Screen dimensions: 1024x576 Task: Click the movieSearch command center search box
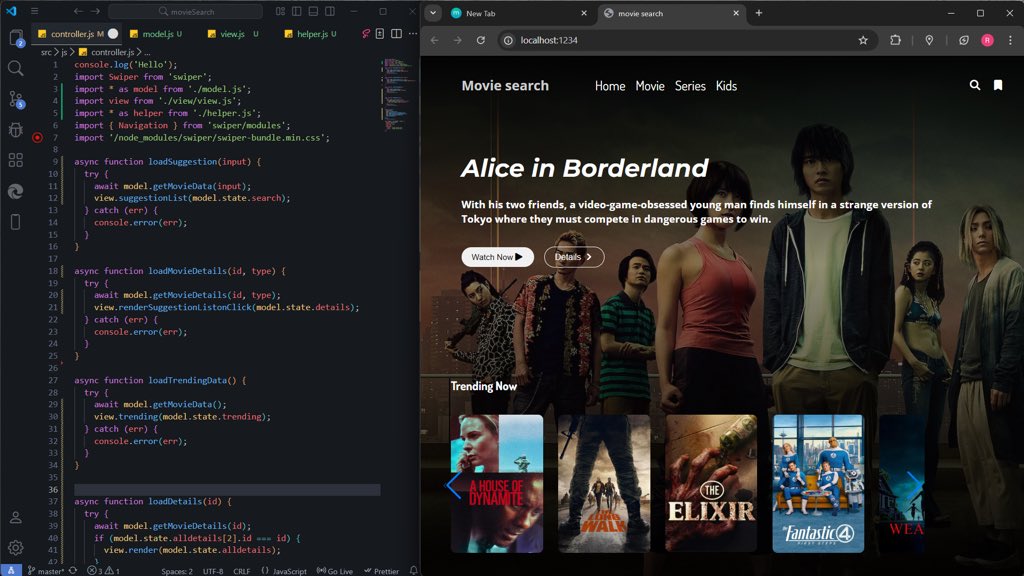(x=185, y=11)
